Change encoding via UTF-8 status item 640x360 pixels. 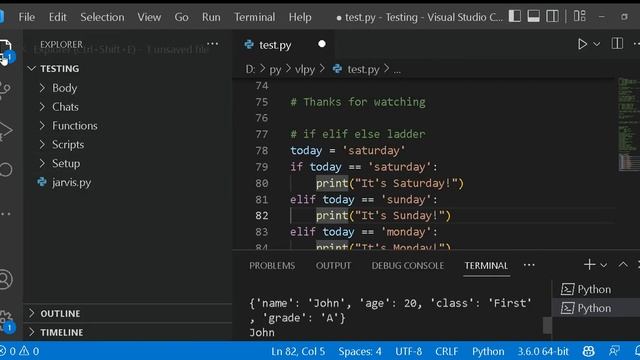point(409,351)
